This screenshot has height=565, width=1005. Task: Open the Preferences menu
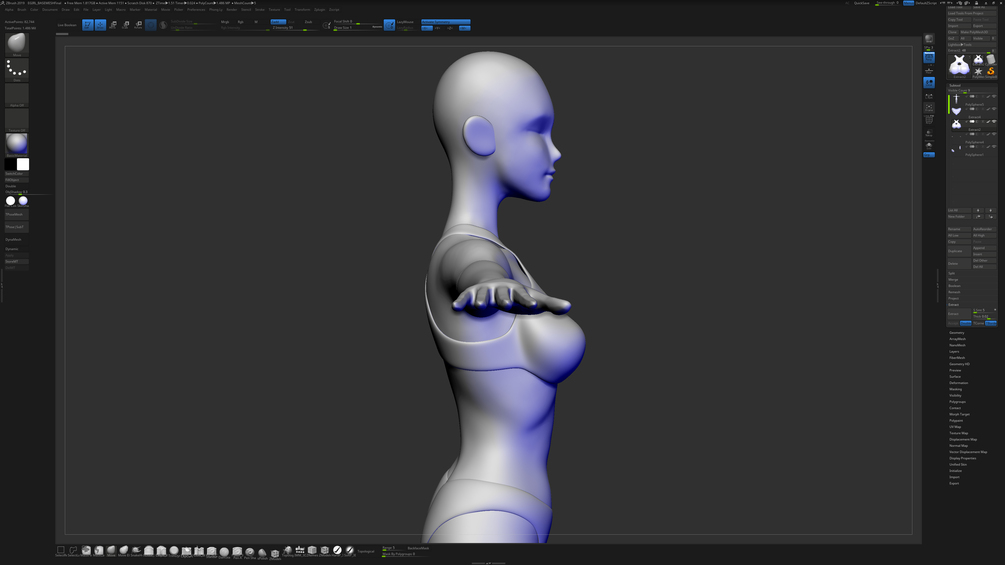[x=196, y=10]
